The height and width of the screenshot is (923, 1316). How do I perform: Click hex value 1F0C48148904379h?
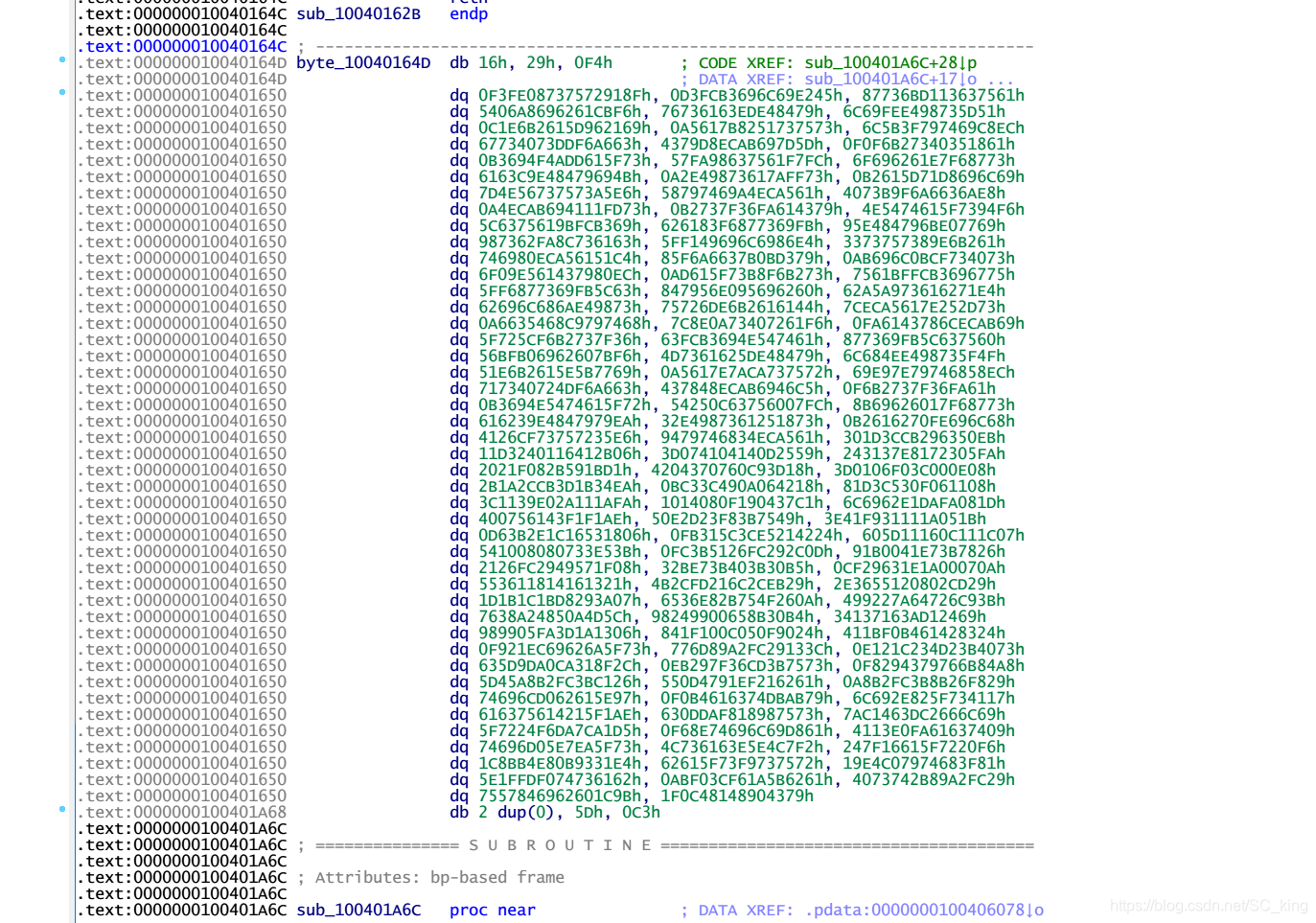(x=737, y=796)
